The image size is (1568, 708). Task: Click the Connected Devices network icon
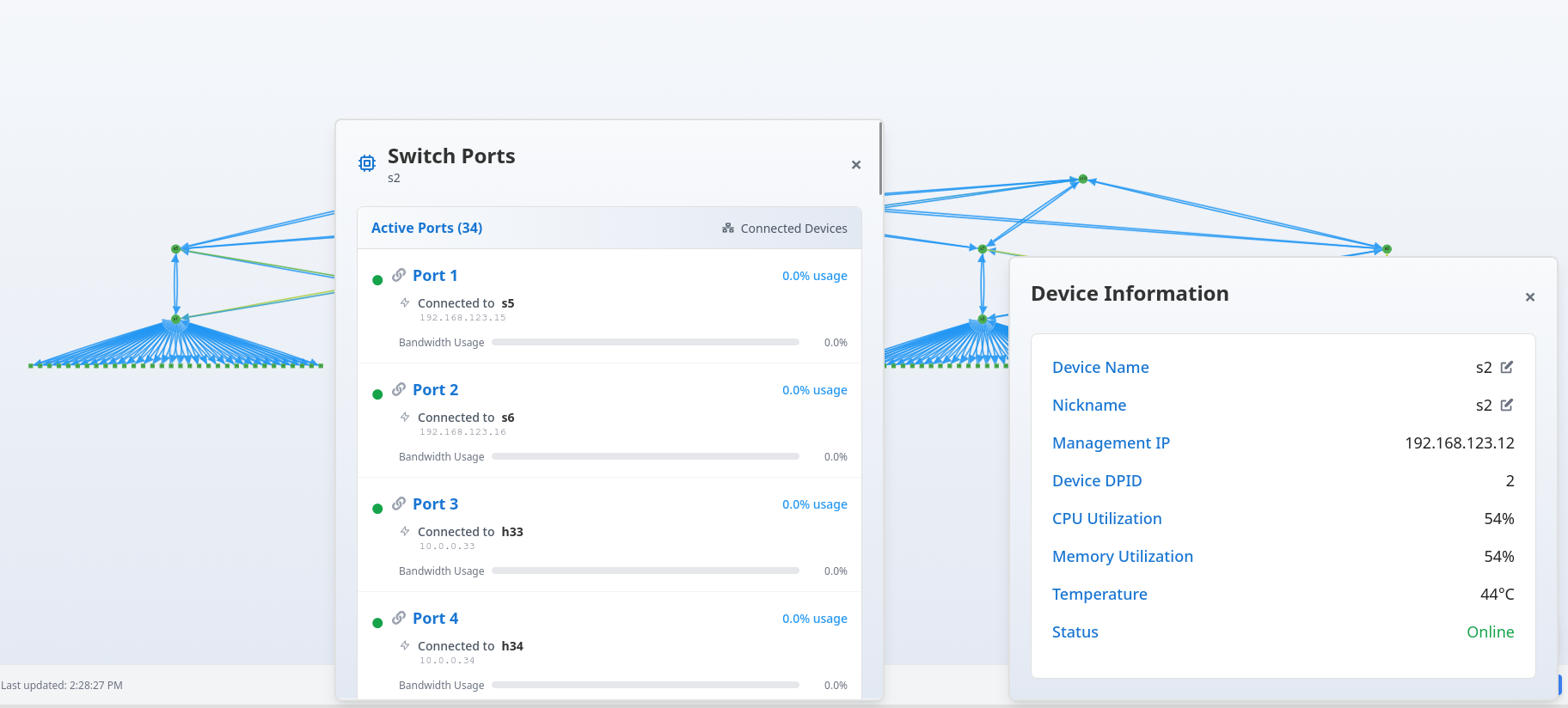point(728,229)
